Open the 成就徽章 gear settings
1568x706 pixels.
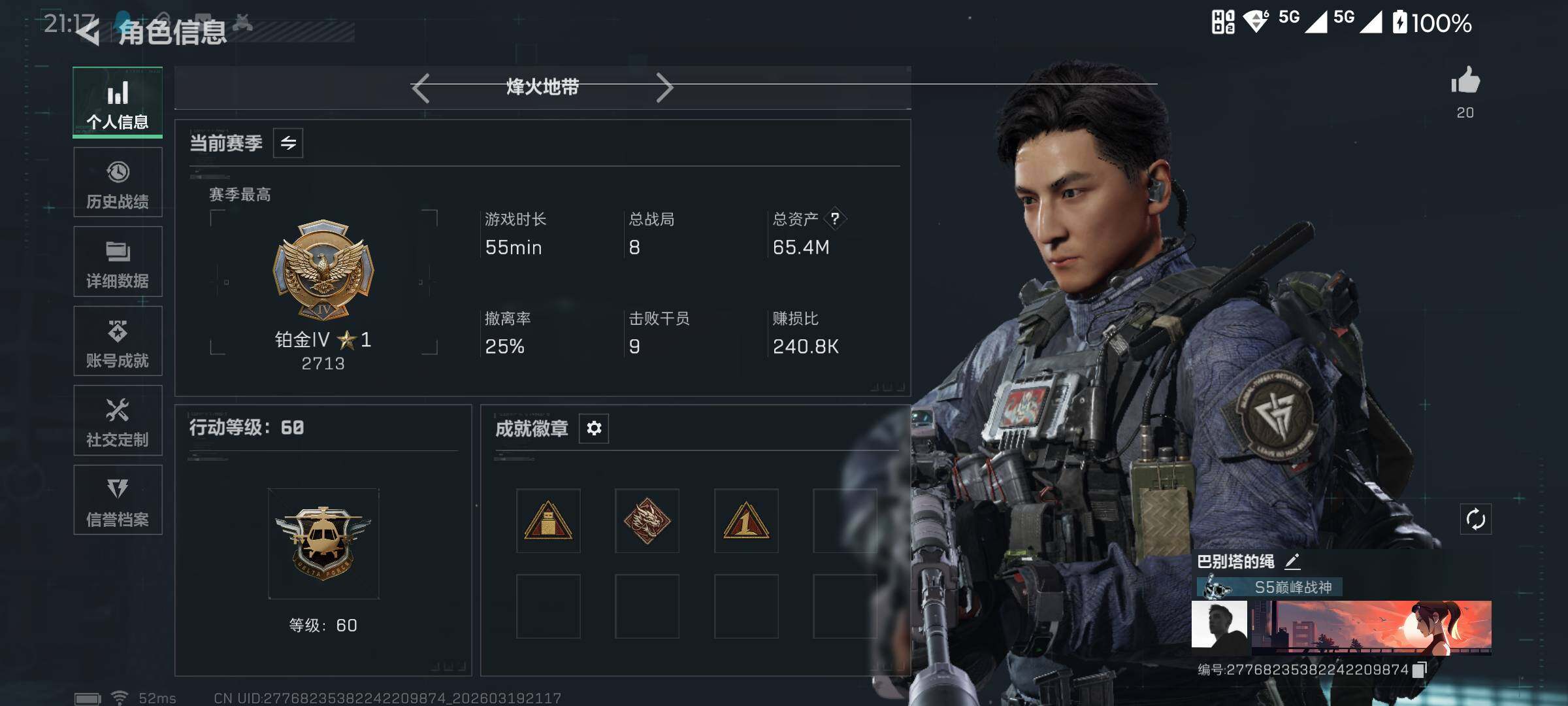click(x=594, y=428)
